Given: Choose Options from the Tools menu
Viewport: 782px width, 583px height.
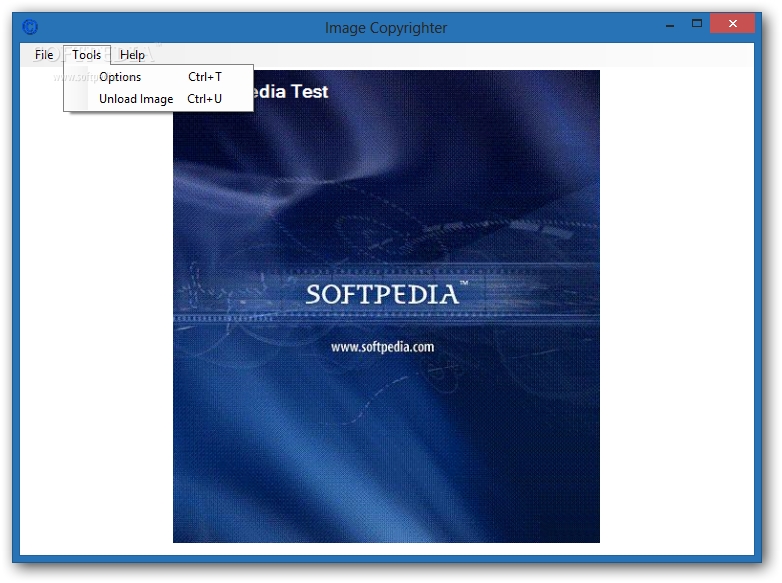Looking at the screenshot, I should pyautogui.click(x=159, y=77).
